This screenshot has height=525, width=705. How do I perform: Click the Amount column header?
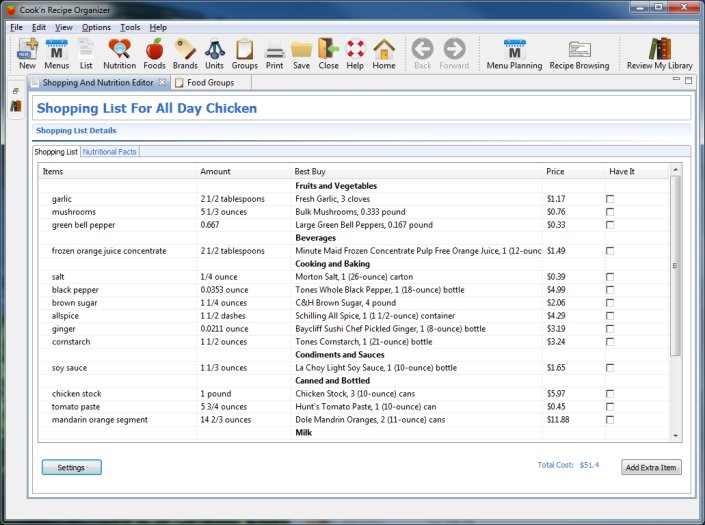click(243, 171)
